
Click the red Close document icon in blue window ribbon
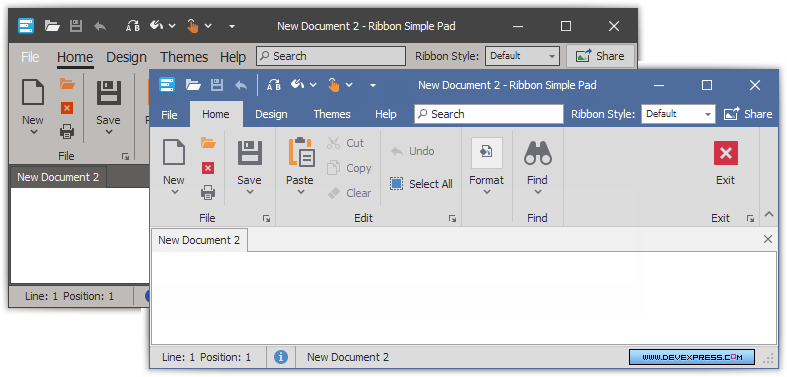(x=208, y=168)
